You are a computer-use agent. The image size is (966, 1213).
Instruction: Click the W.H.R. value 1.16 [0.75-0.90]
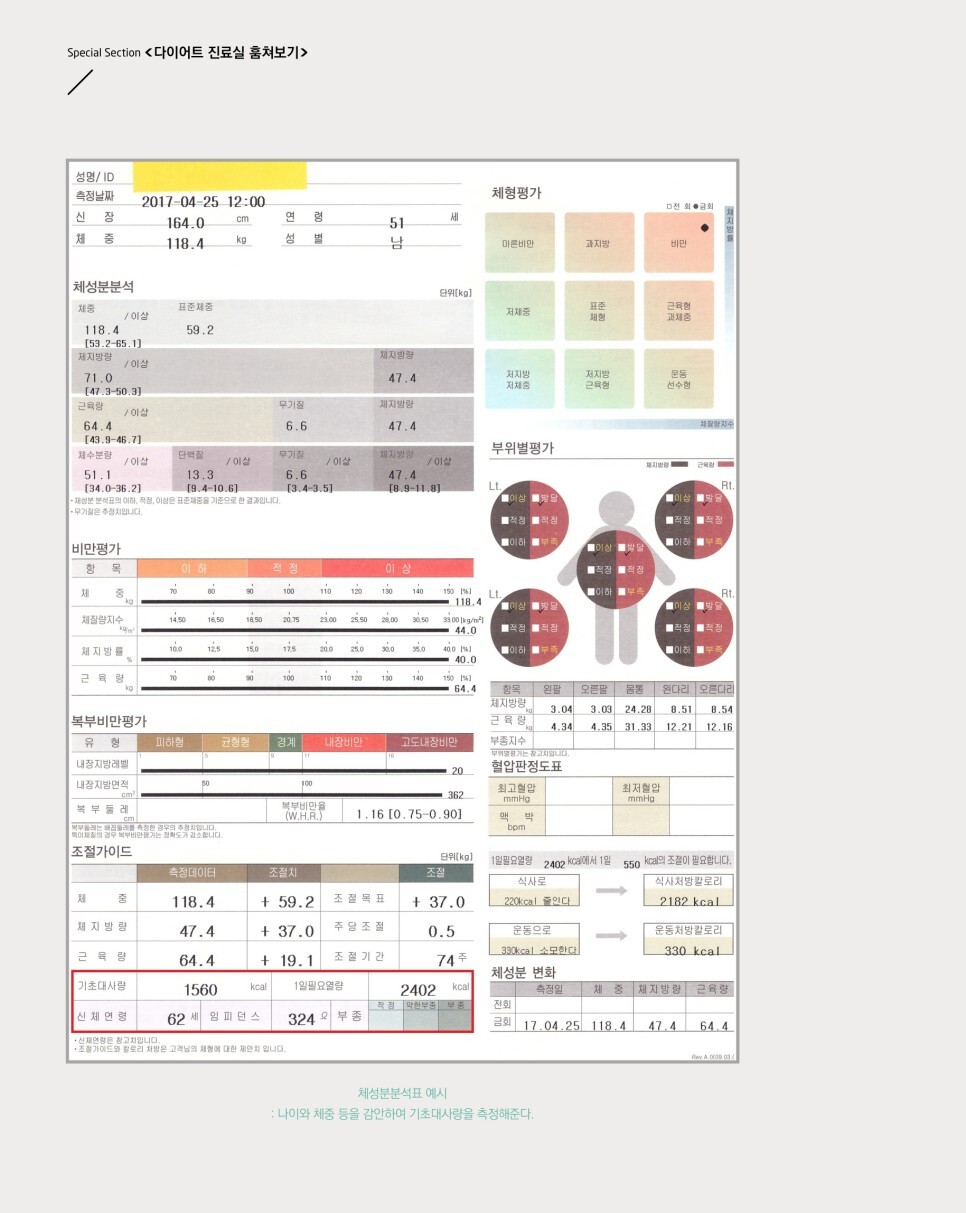(x=408, y=814)
